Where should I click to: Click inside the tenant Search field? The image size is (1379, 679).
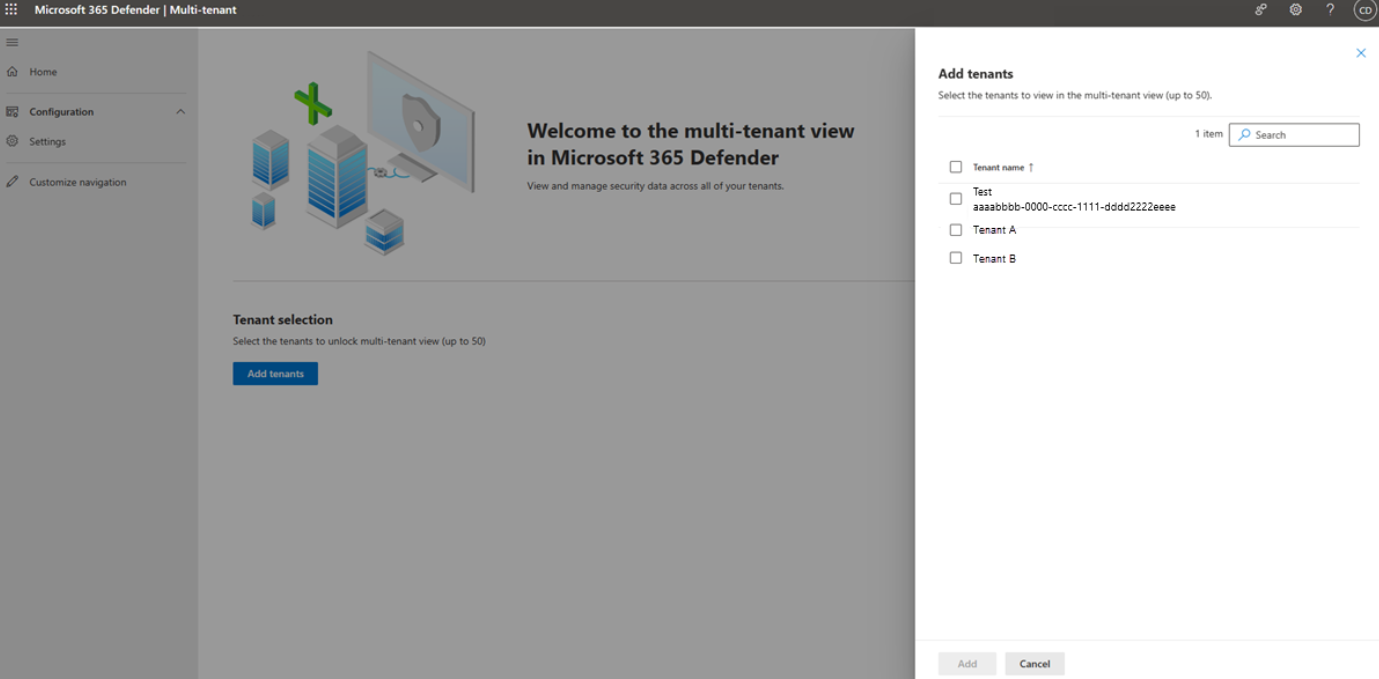pos(1294,134)
